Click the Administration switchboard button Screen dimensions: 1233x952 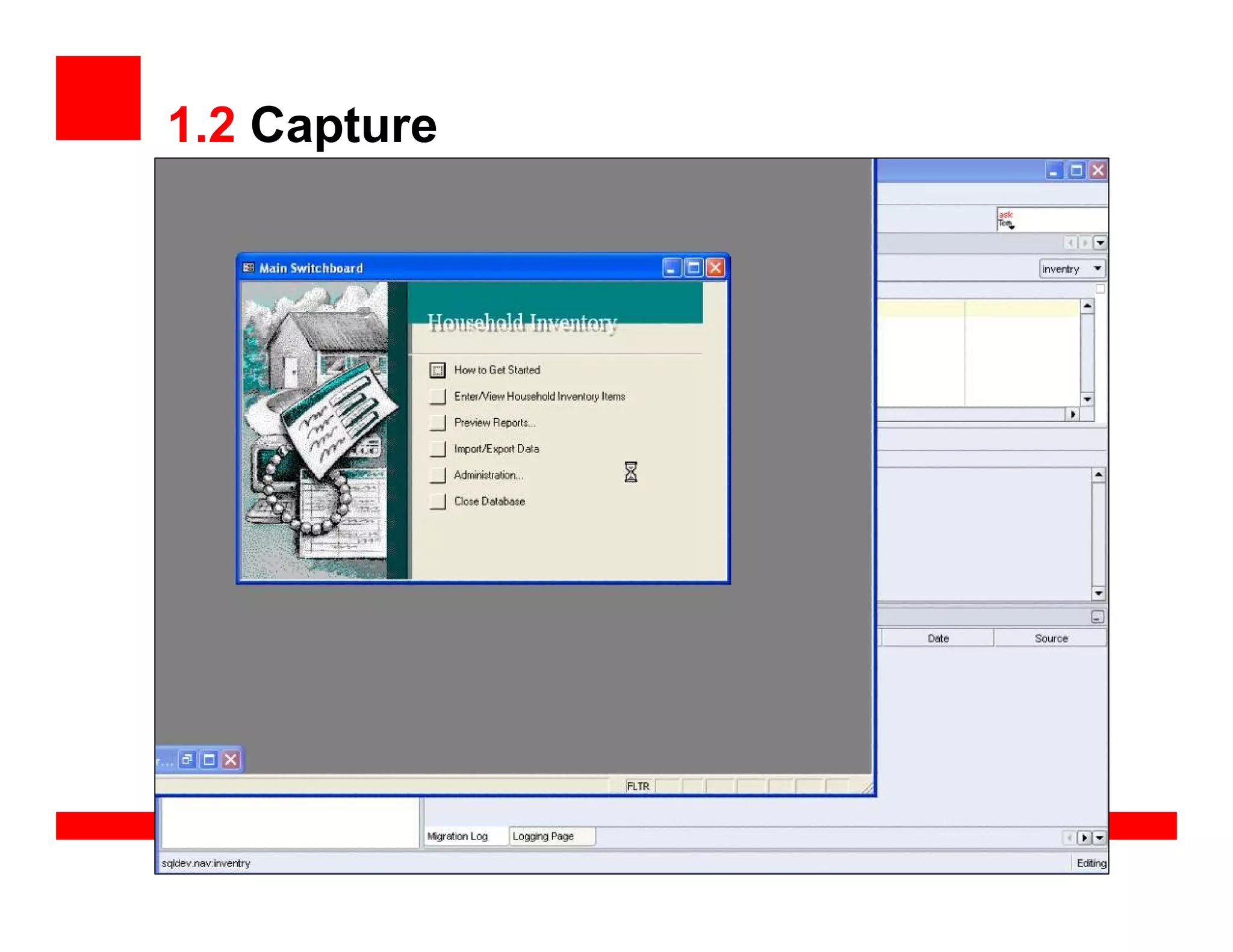438,475
